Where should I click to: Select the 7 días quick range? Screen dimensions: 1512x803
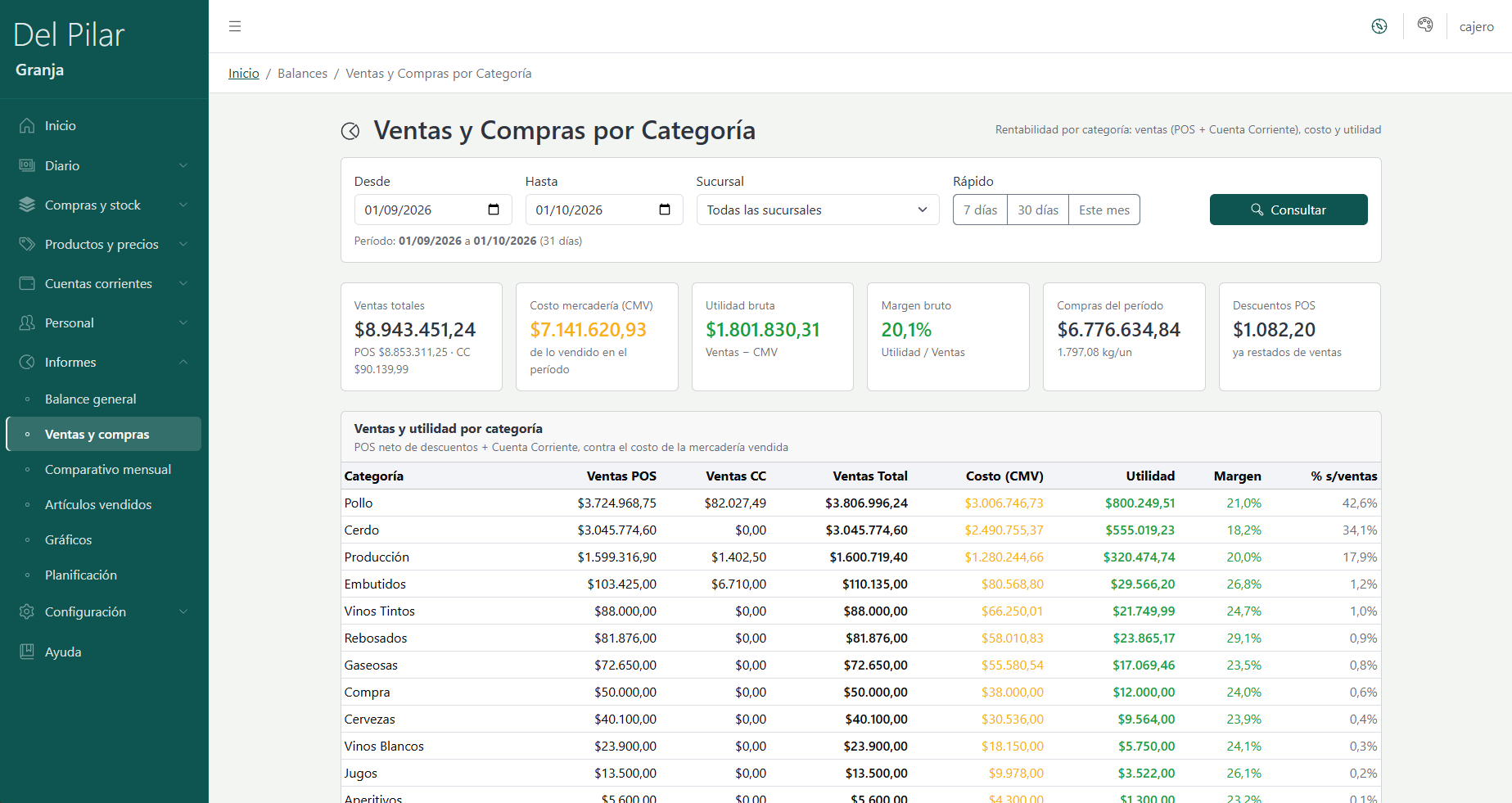980,210
